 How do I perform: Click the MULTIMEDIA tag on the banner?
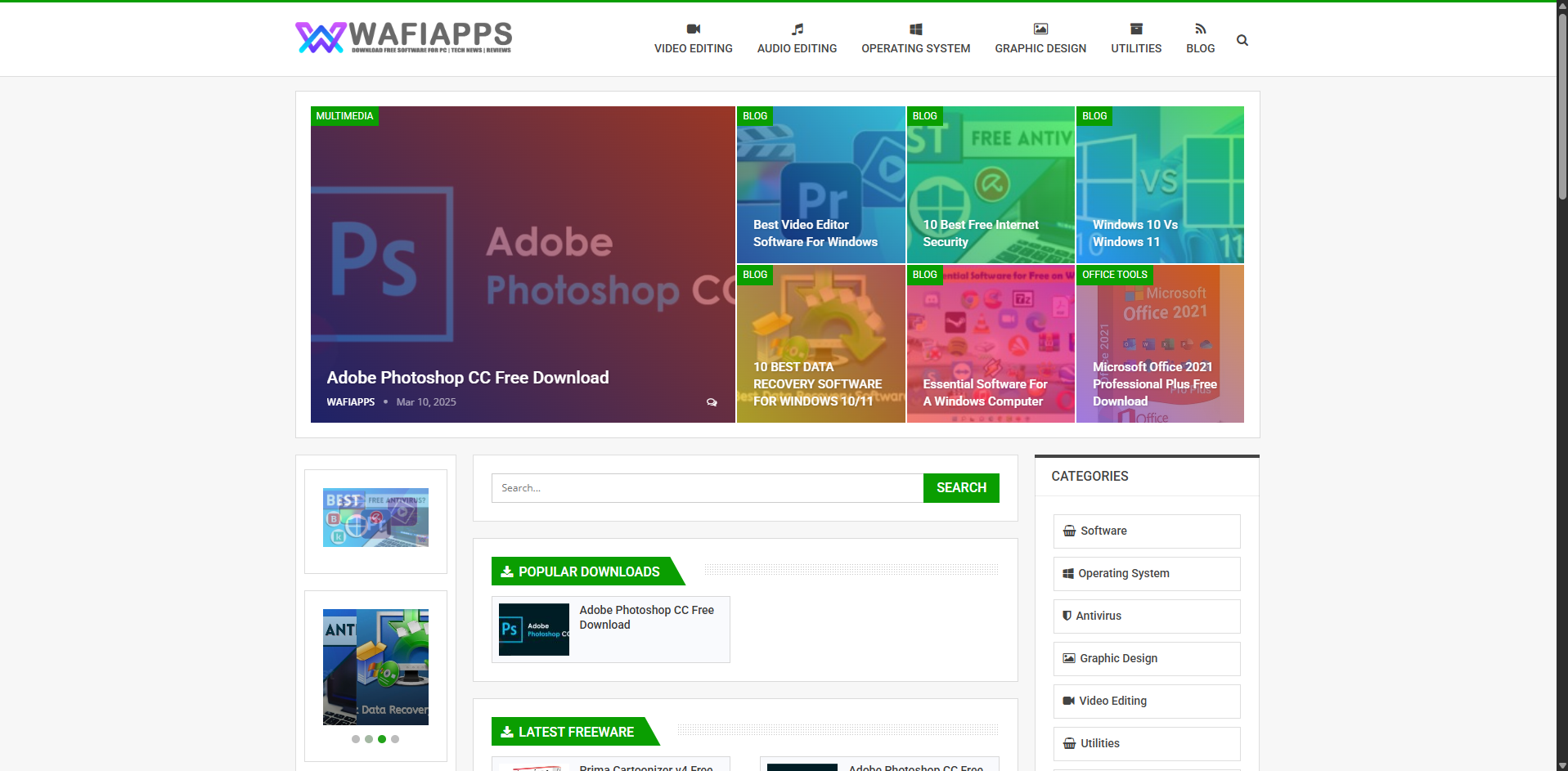pos(344,116)
